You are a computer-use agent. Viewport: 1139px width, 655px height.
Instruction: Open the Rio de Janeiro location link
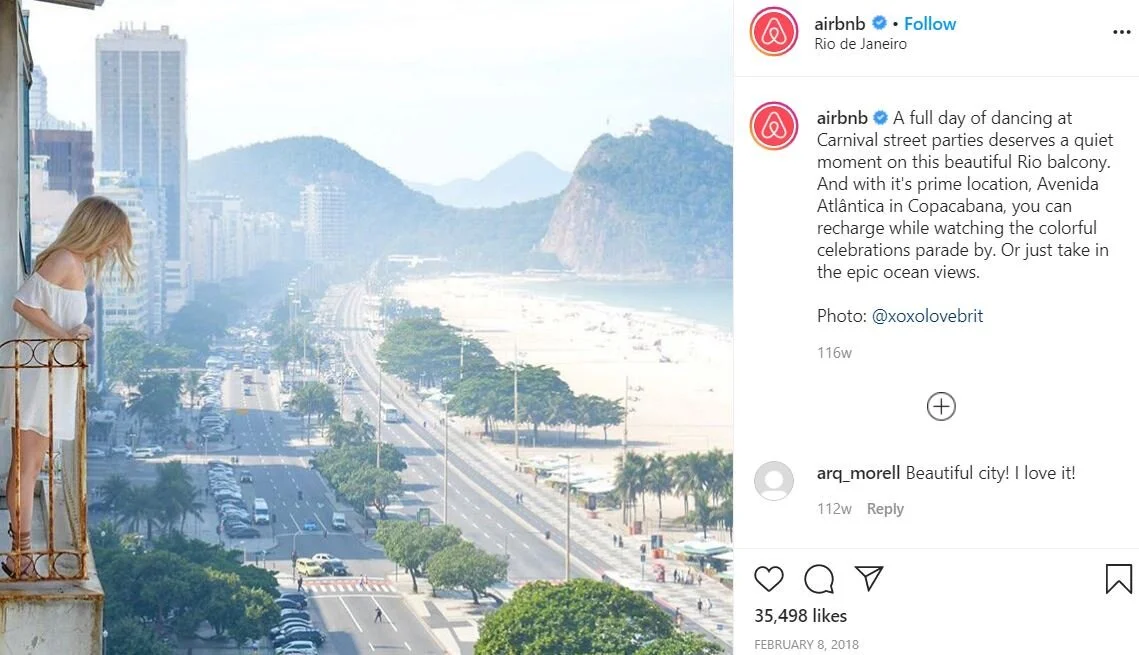point(860,44)
